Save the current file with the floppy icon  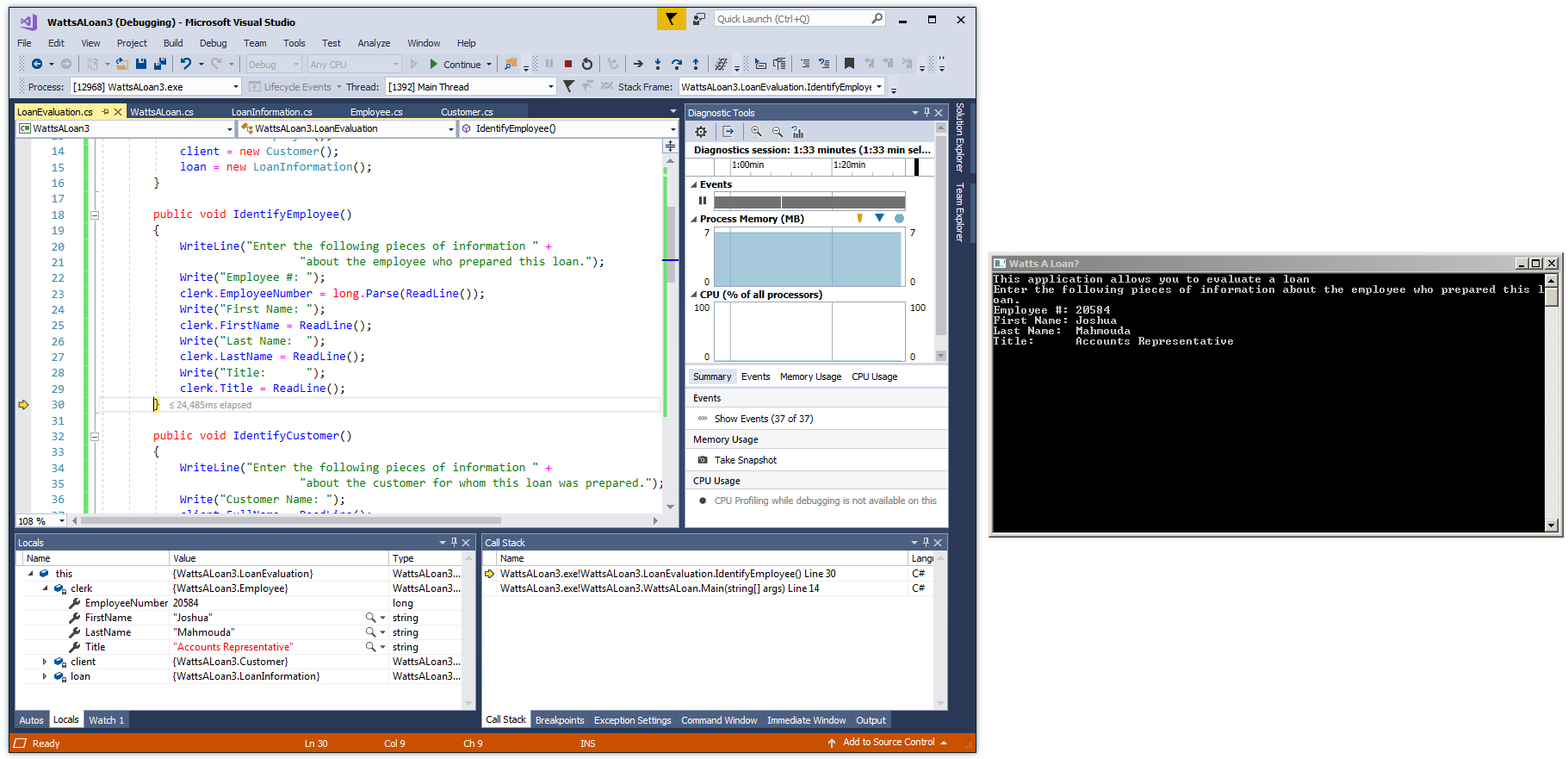141,64
